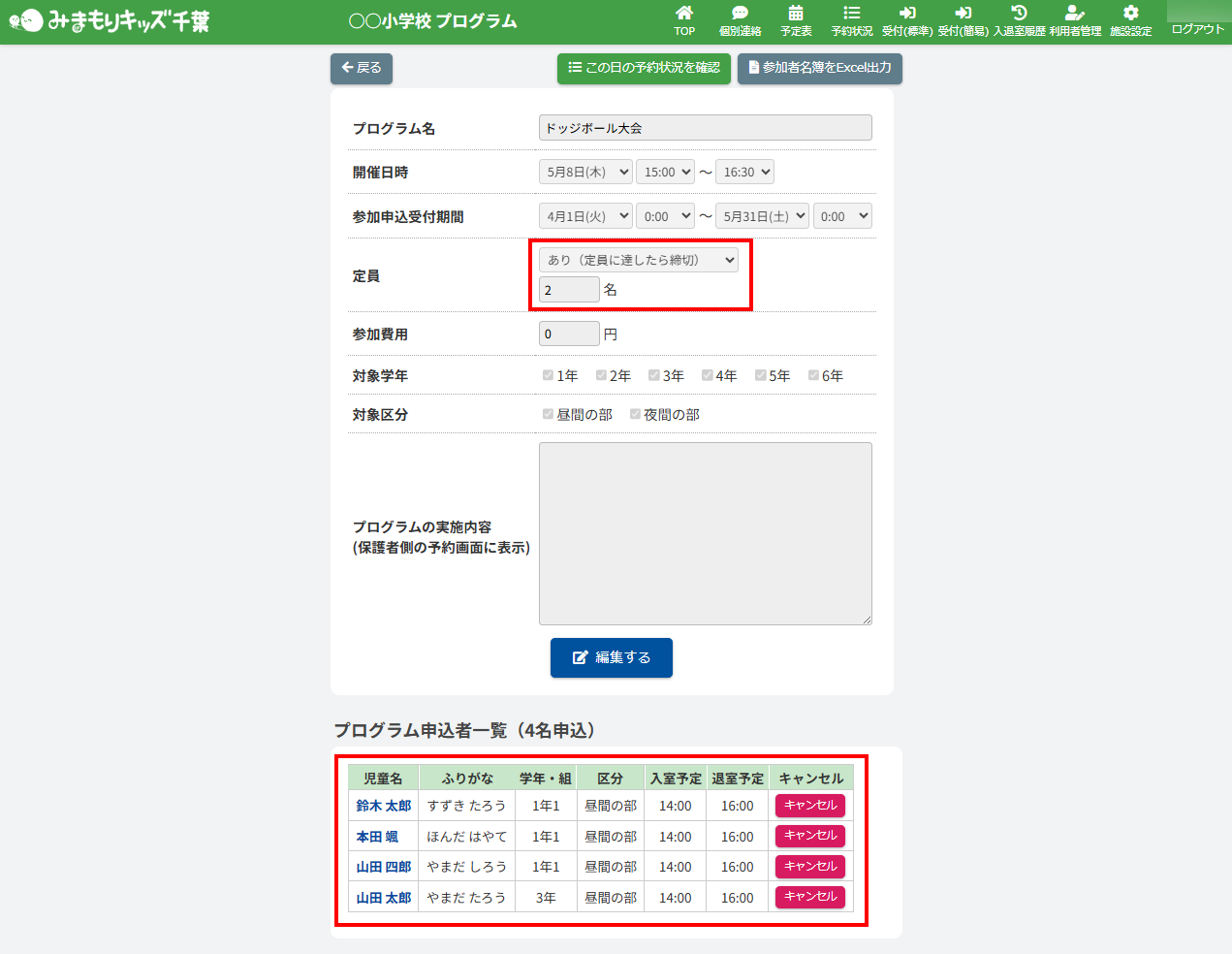Screen dimensions: 1232x954
Task: Open 予定表 calendar icon
Action: [x=796, y=14]
